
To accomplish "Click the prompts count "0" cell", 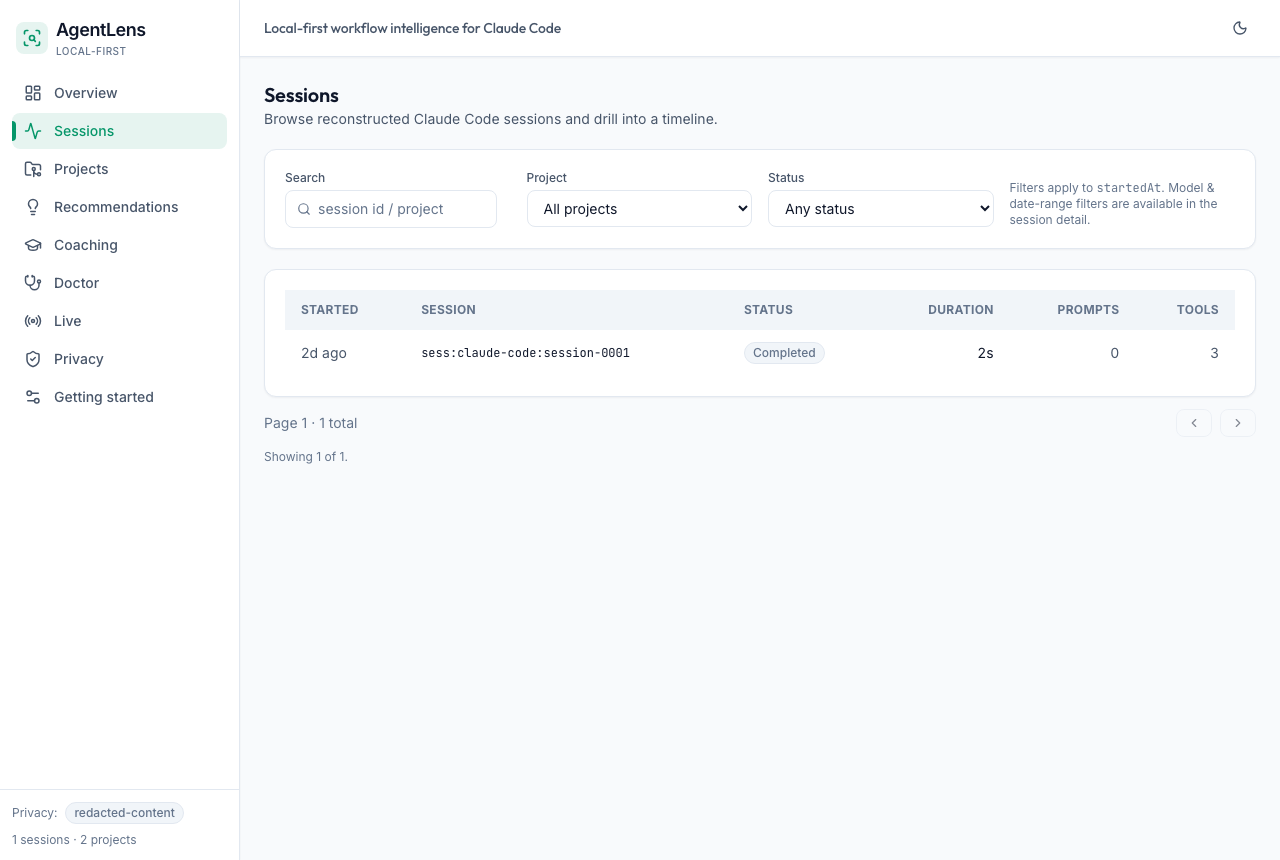I will (1115, 353).
